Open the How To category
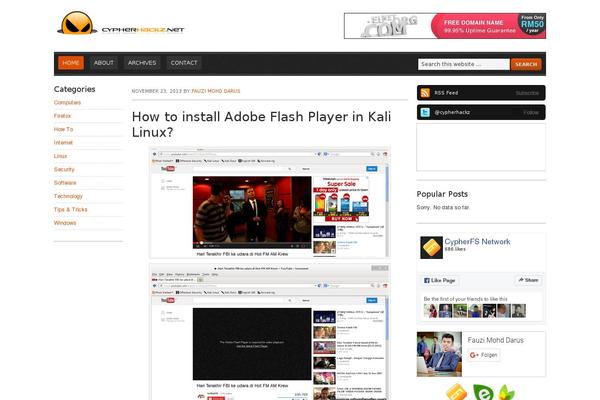 pyautogui.click(x=64, y=129)
